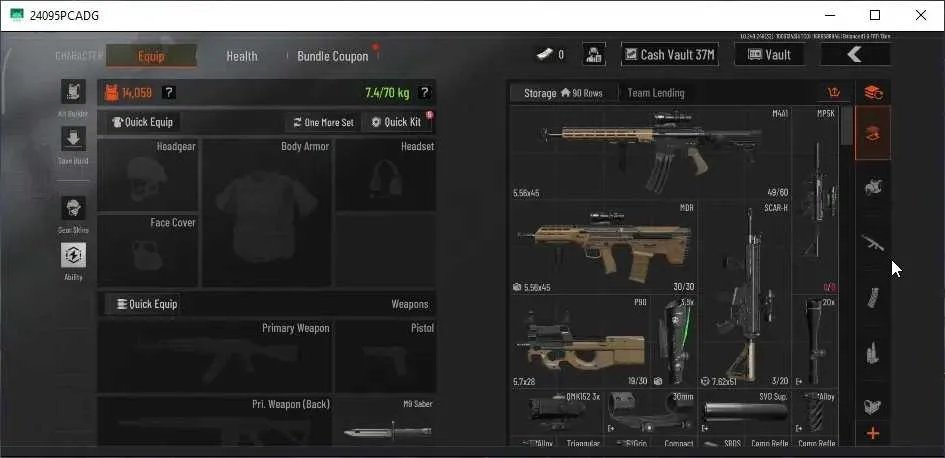Switch to the Equip tab
This screenshot has height=458, width=945.
pyautogui.click(x=151, y=56)
